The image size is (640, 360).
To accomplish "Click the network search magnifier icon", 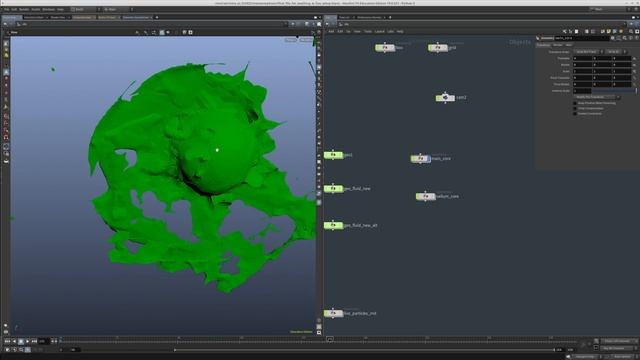I will click(x=631, y=31).
